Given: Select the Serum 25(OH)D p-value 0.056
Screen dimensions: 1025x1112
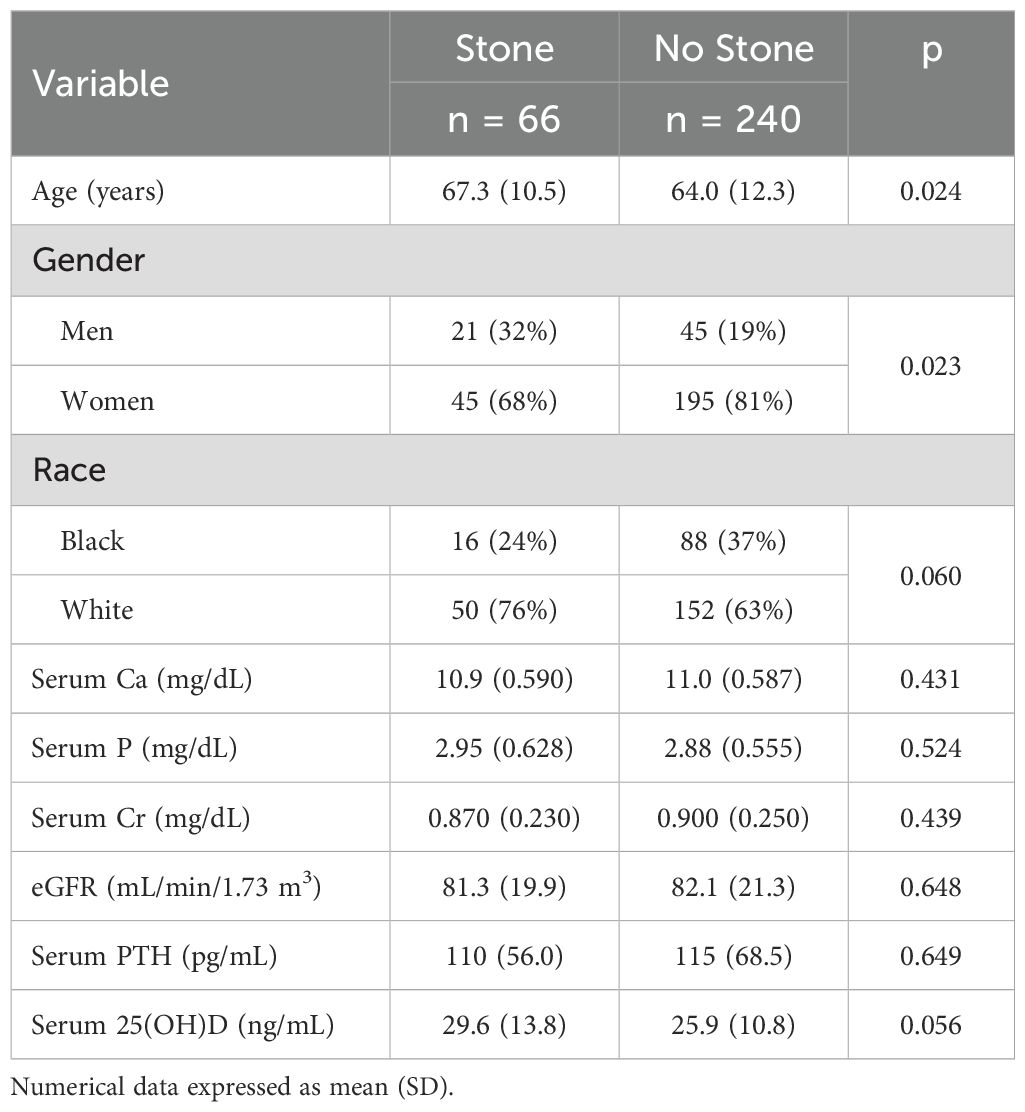Looking at the screenshot, I should (931, 1025).
